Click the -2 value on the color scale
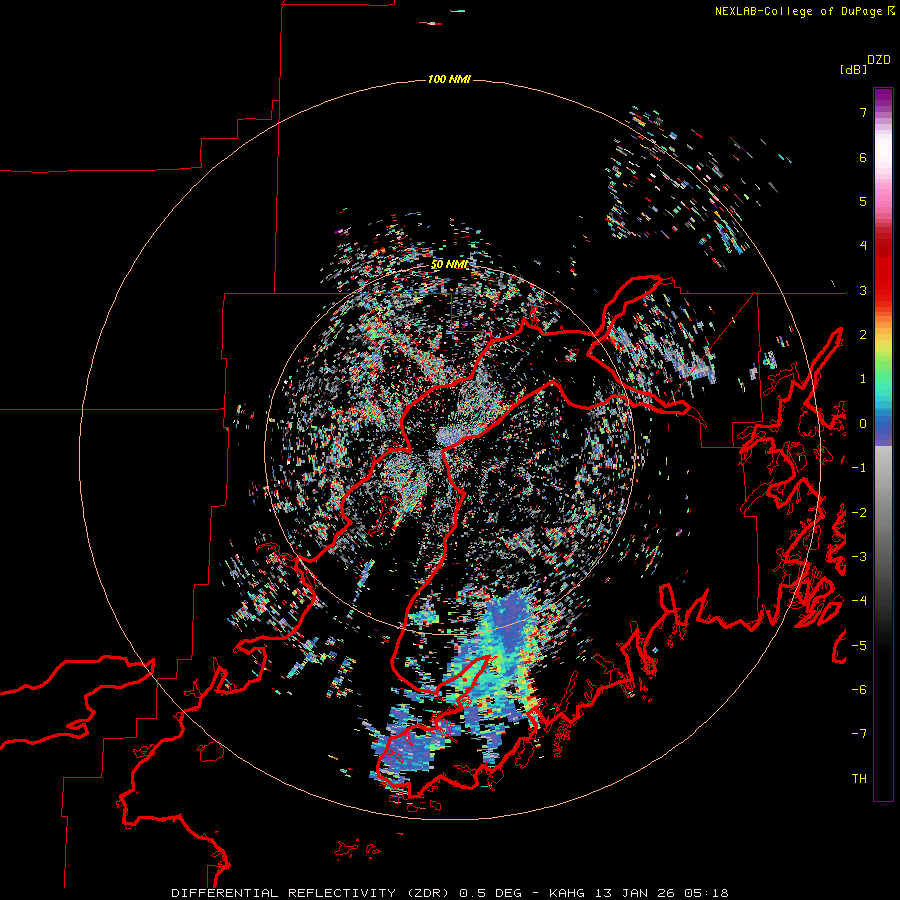The width and height of the screenshot is (900, 900). coord(859,513)
